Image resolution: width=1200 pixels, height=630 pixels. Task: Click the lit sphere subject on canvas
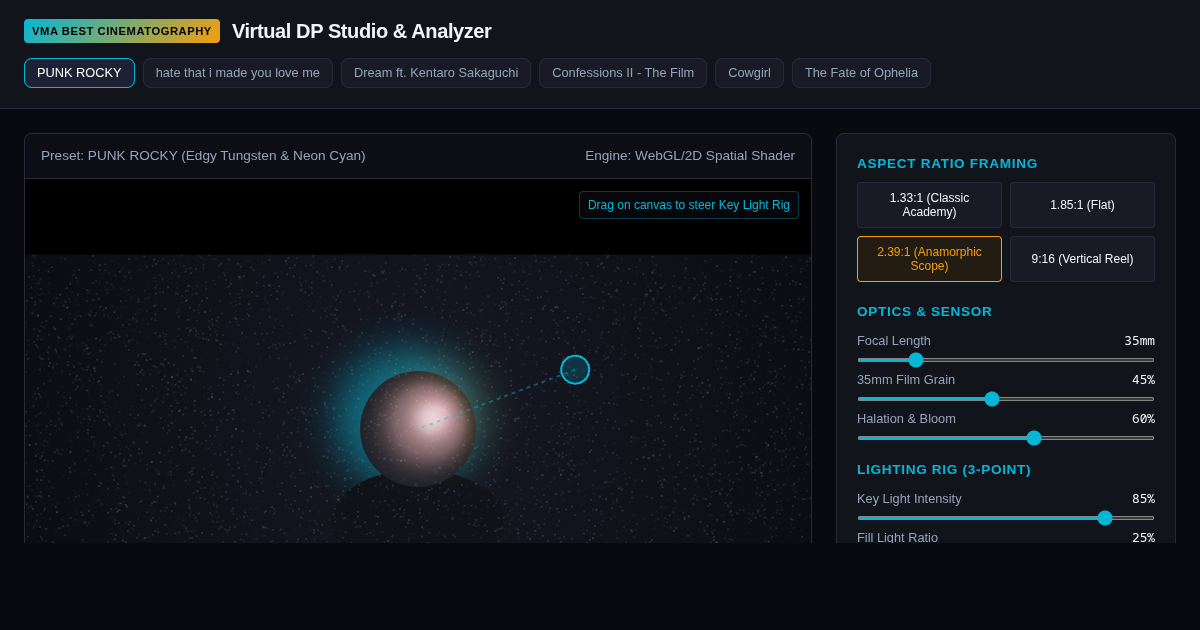(418, 429)
